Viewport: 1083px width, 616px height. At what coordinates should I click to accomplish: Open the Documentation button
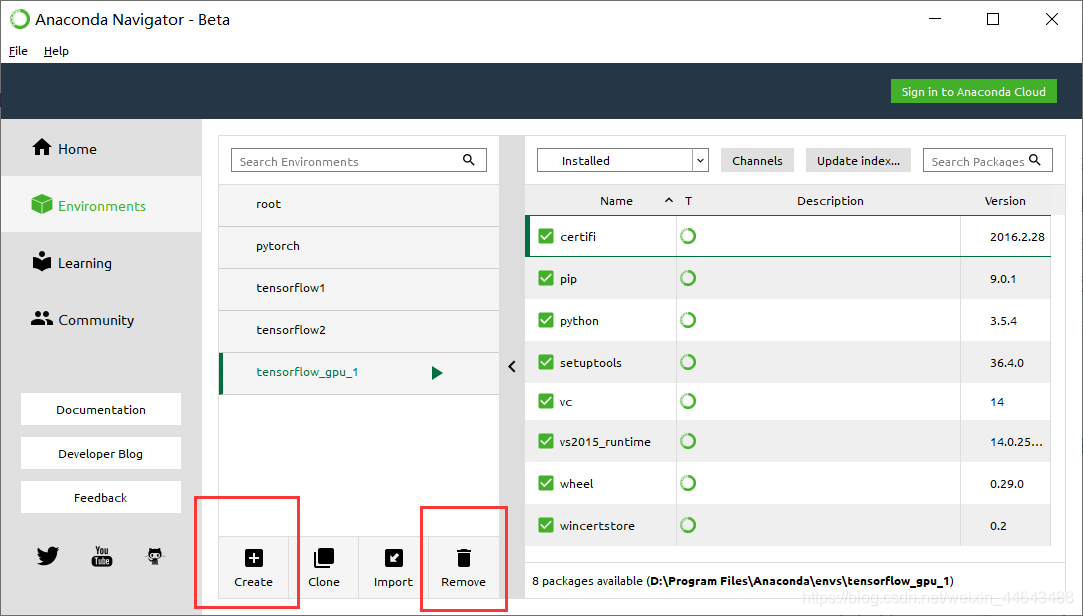click(x=101, y=410)
